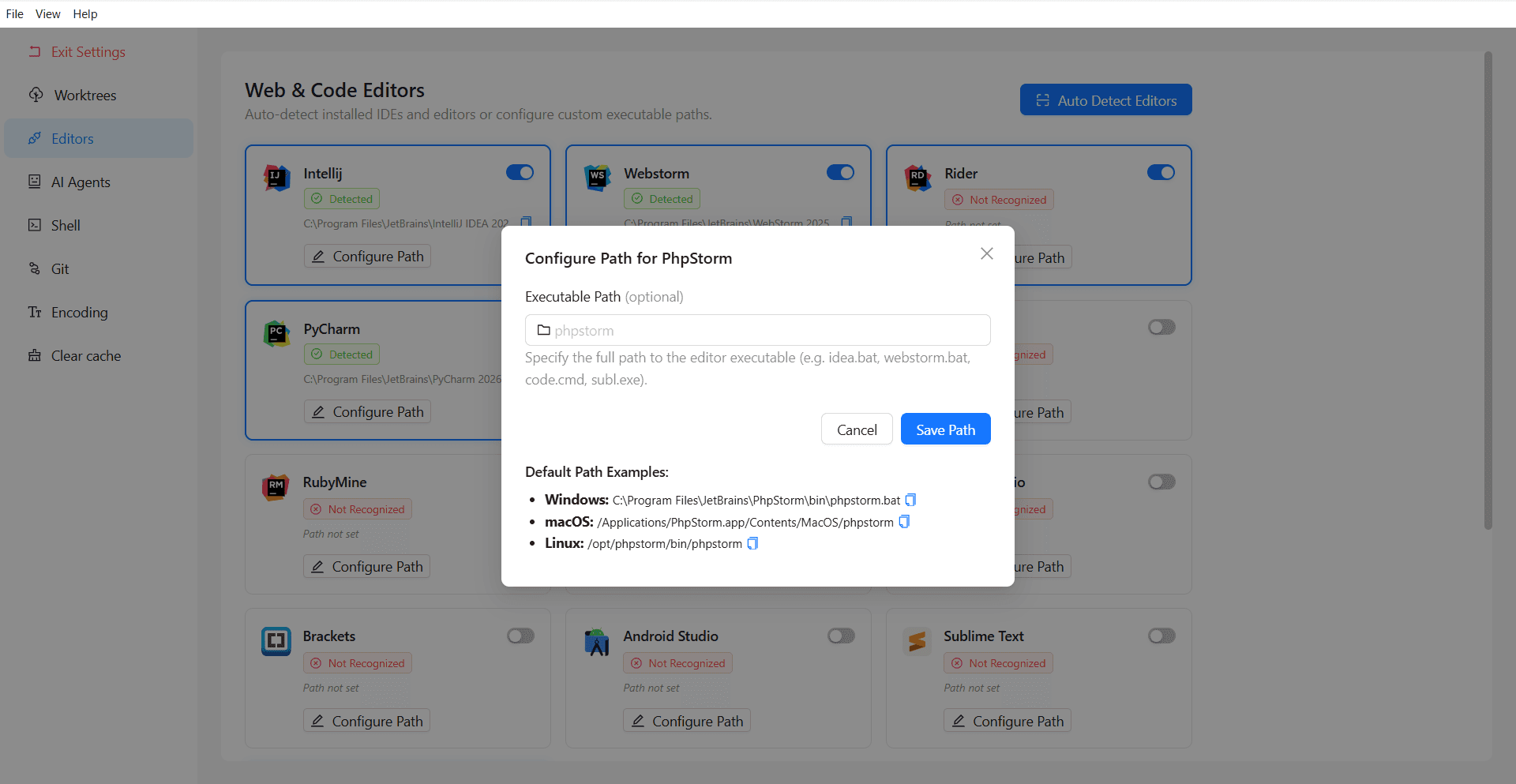Click PyCharm's Detected status badge

click(342, 354)
